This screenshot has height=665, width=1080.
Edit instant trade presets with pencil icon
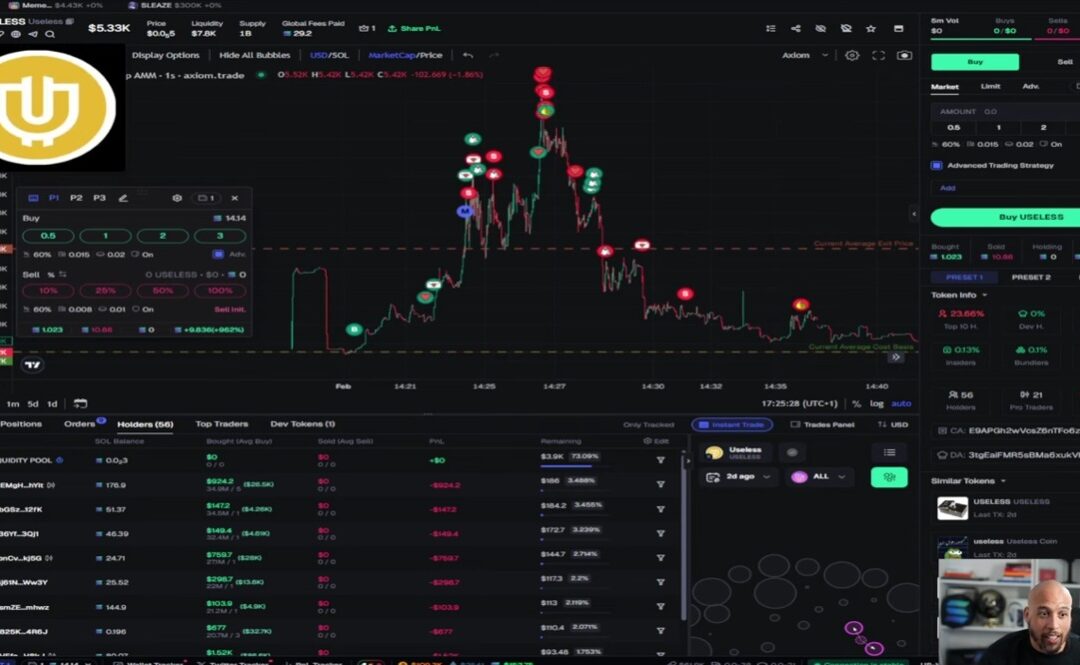coord(123,198)
